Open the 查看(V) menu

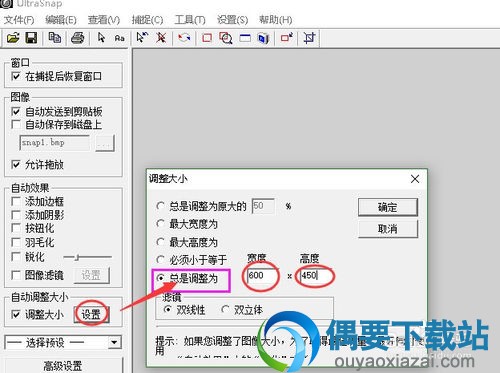click(x=104, y=20)
